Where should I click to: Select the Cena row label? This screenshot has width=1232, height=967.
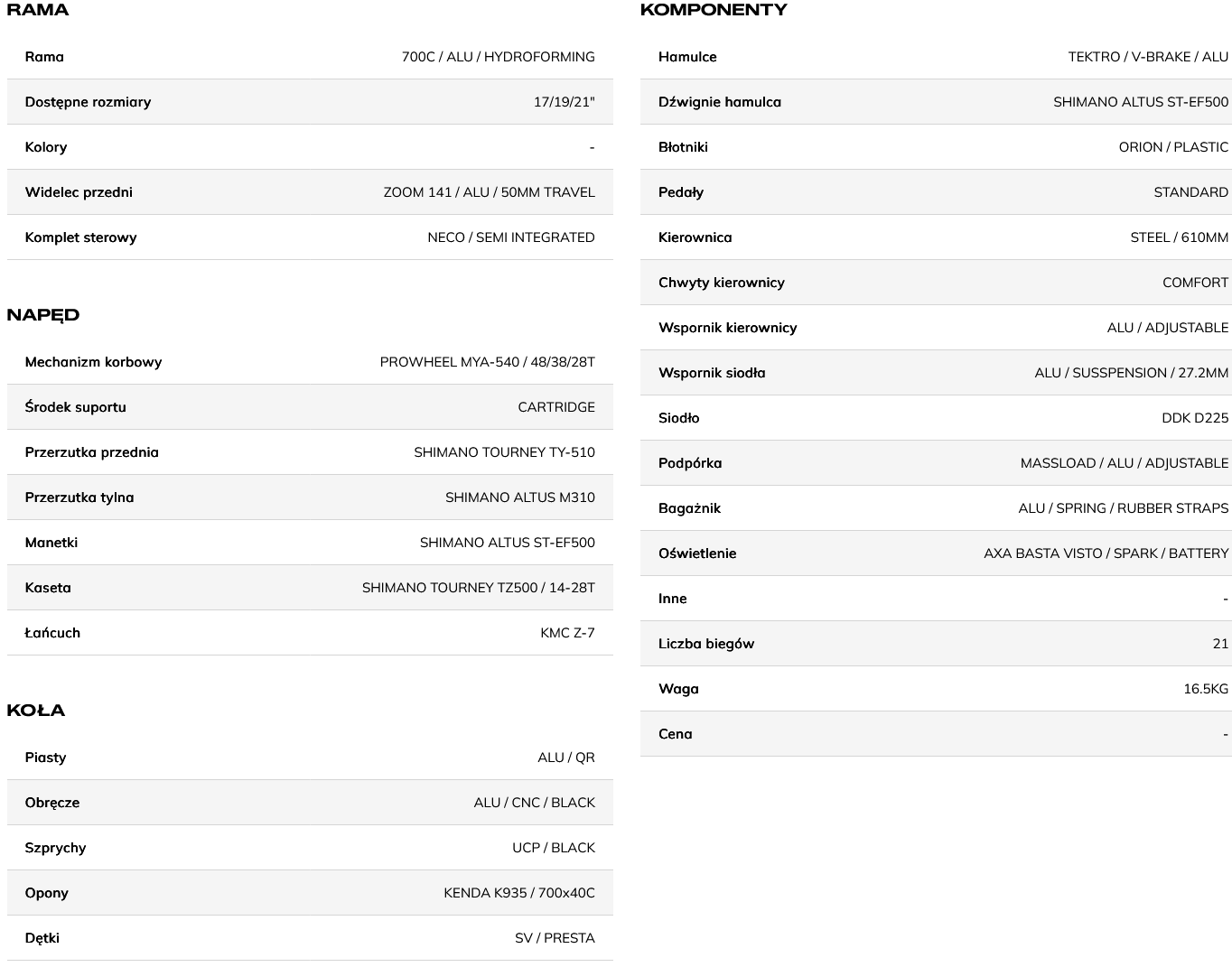675,734
